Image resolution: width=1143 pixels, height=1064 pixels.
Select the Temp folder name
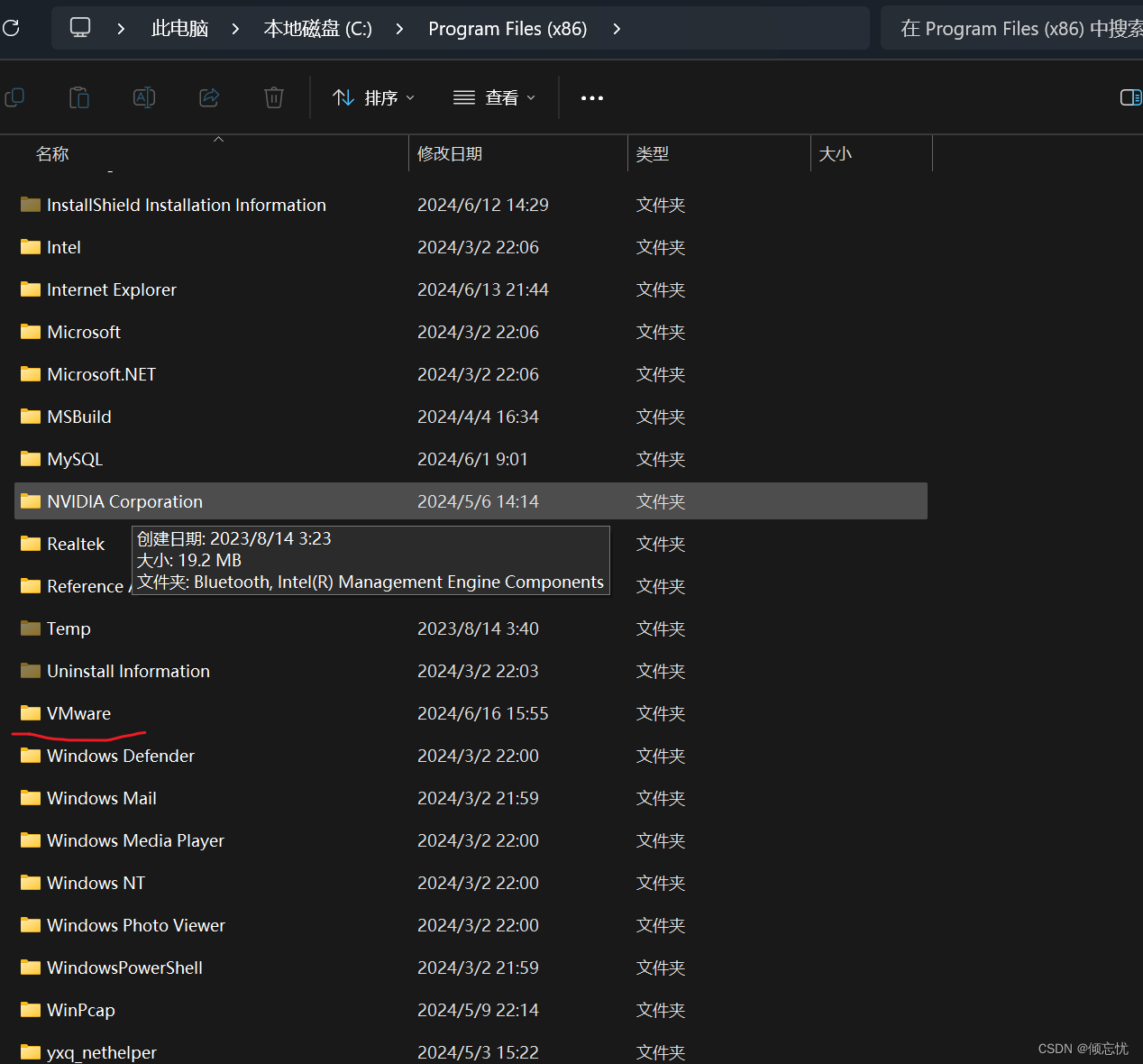[69, 628]
